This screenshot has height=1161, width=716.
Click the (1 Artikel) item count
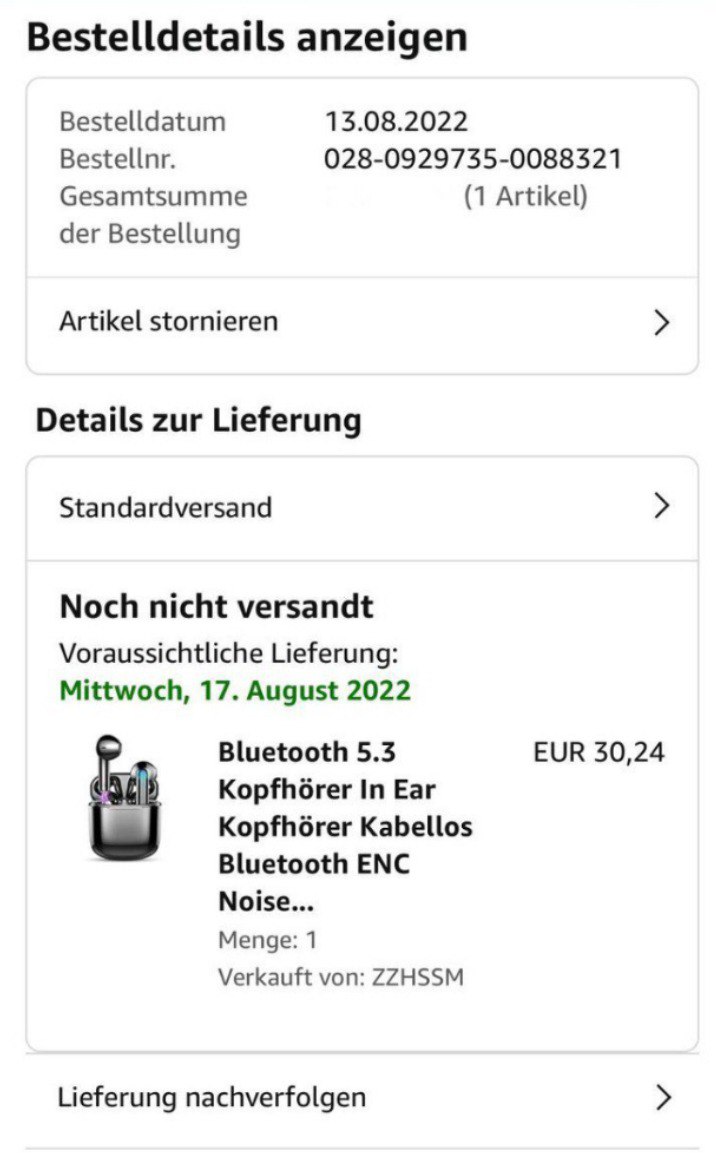pos(526,196)
